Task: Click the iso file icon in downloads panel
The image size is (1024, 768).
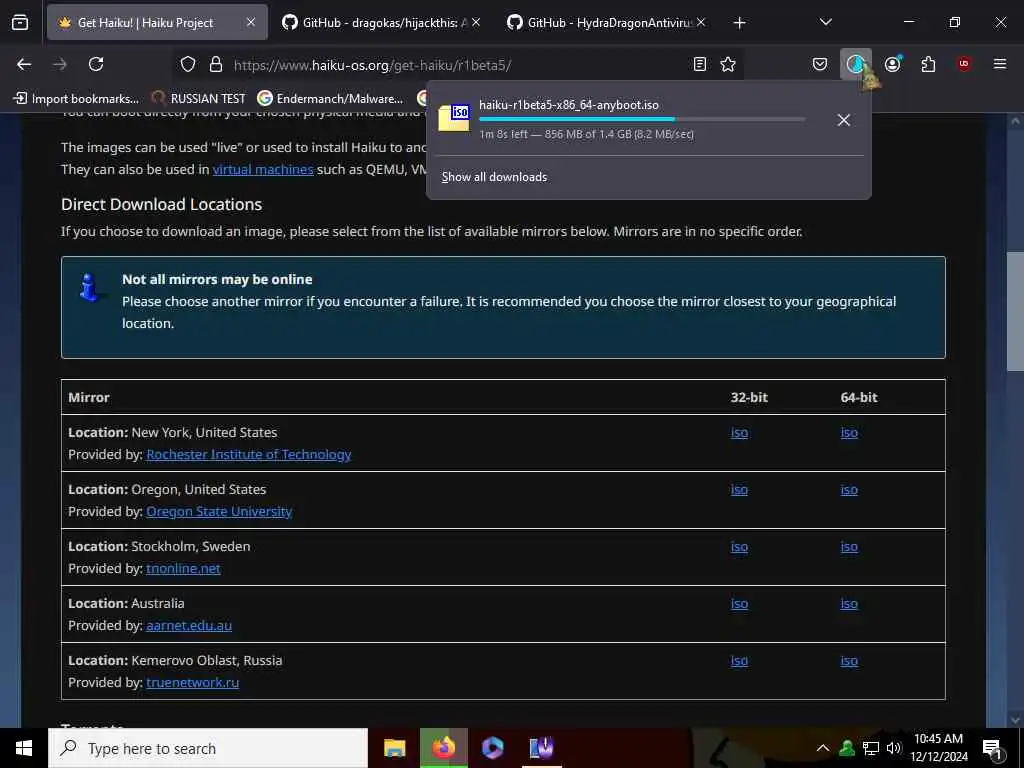Action: [x=454, y=118]
